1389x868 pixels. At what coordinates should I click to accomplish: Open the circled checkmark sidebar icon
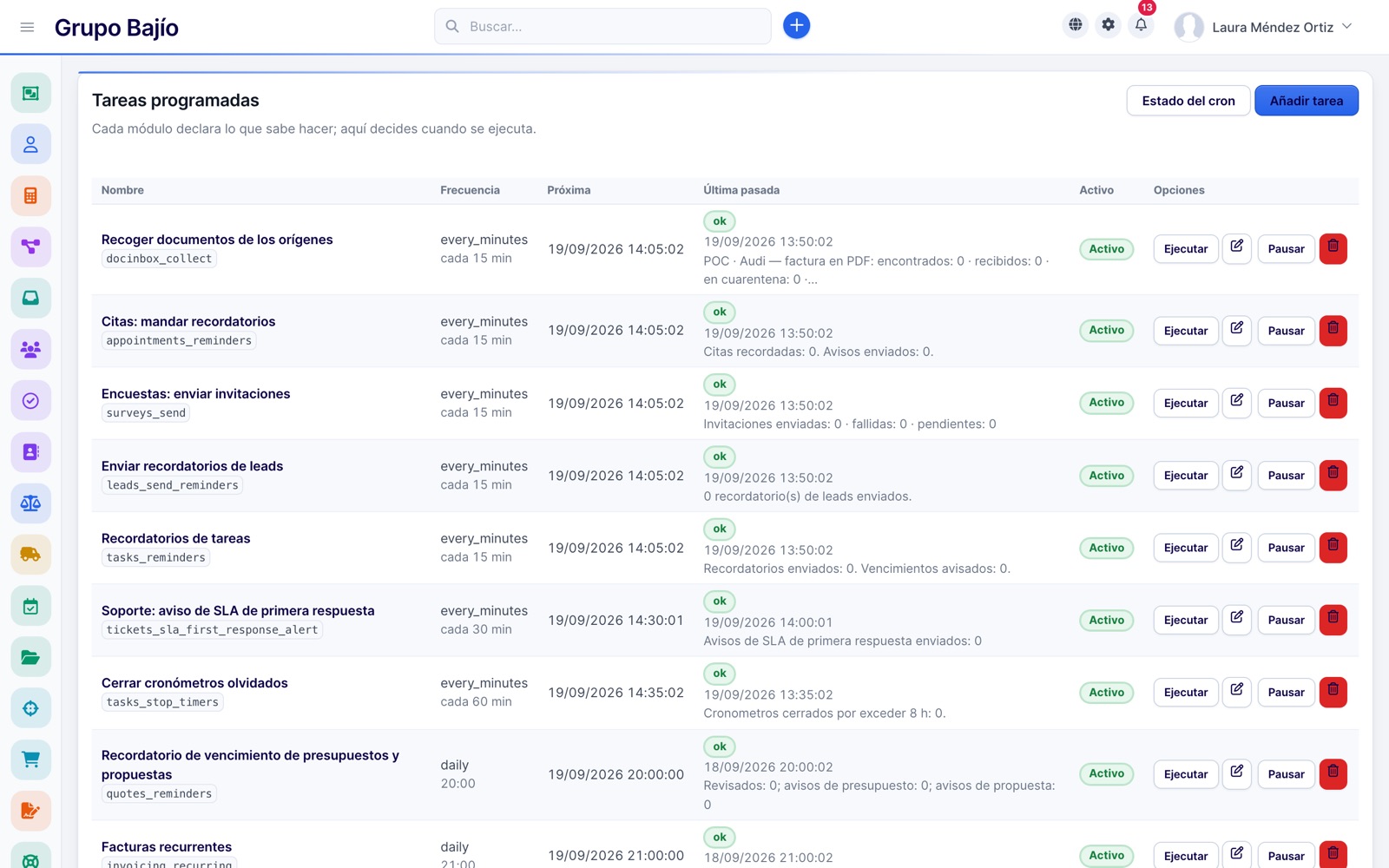[x=30, y=400]
